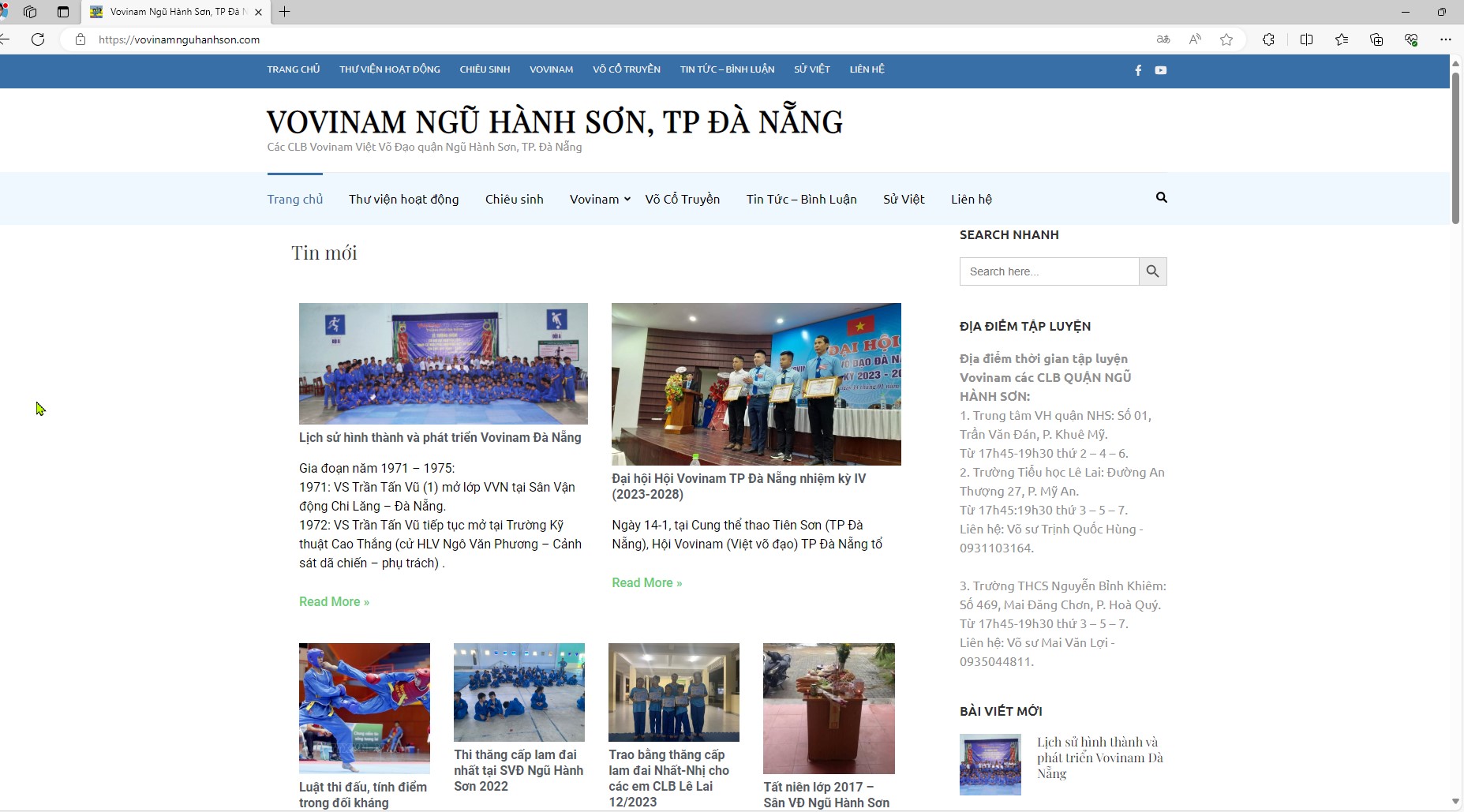Click the sparring fighters kick thumbnail

click(365, 708)
